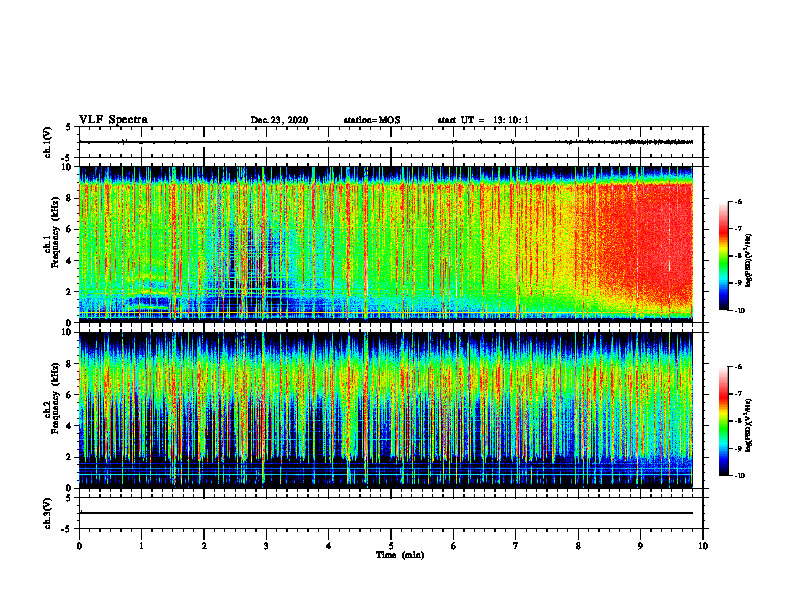Click time axis tick label "7"
Viewport: 792px width, 612px height.
point(516,546)
